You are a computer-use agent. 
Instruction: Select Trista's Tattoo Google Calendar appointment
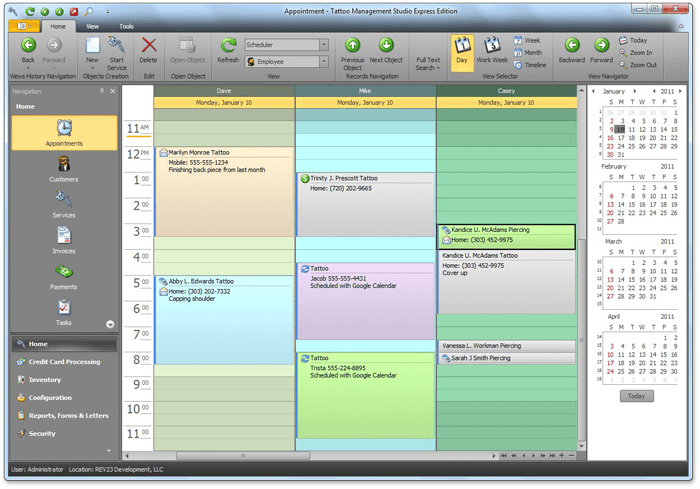click(365, 396)
